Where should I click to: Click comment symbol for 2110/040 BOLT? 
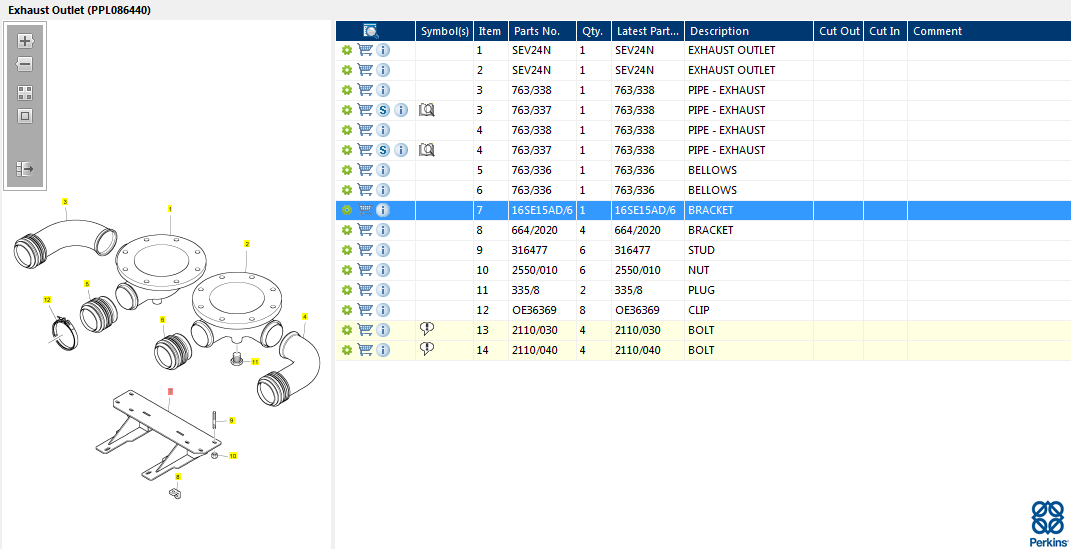click(x=427, y=349)
